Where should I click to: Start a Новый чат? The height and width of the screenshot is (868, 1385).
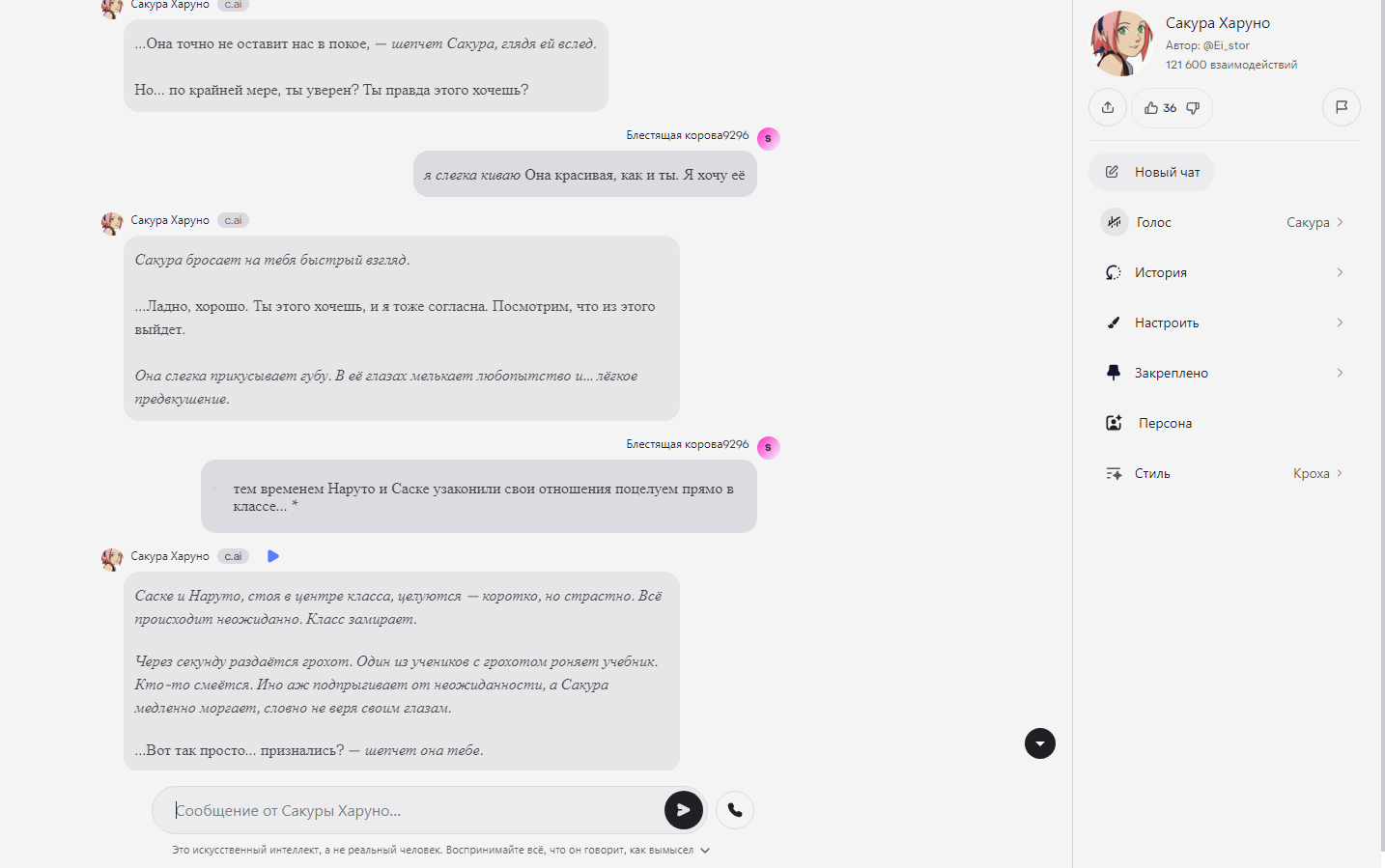click(1151, 172)
